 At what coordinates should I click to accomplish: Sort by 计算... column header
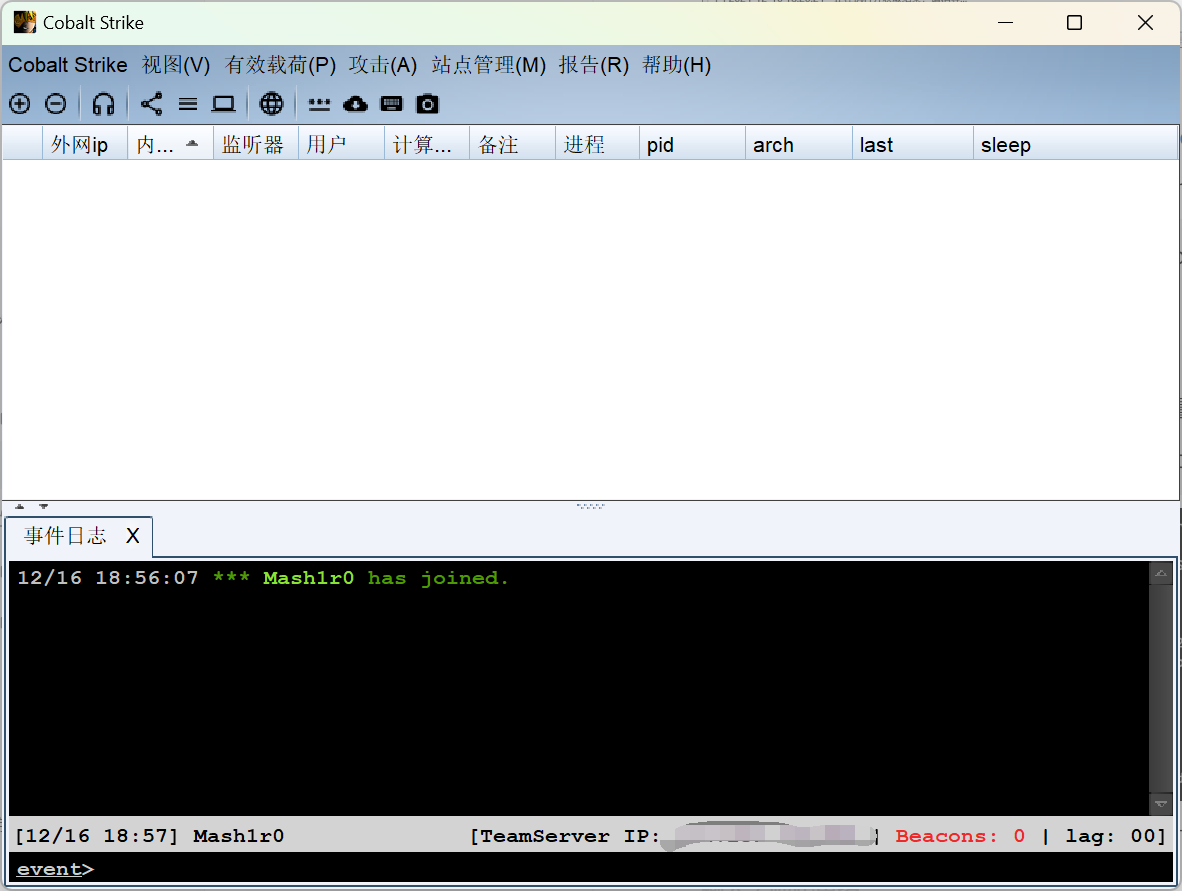[427, 144]
